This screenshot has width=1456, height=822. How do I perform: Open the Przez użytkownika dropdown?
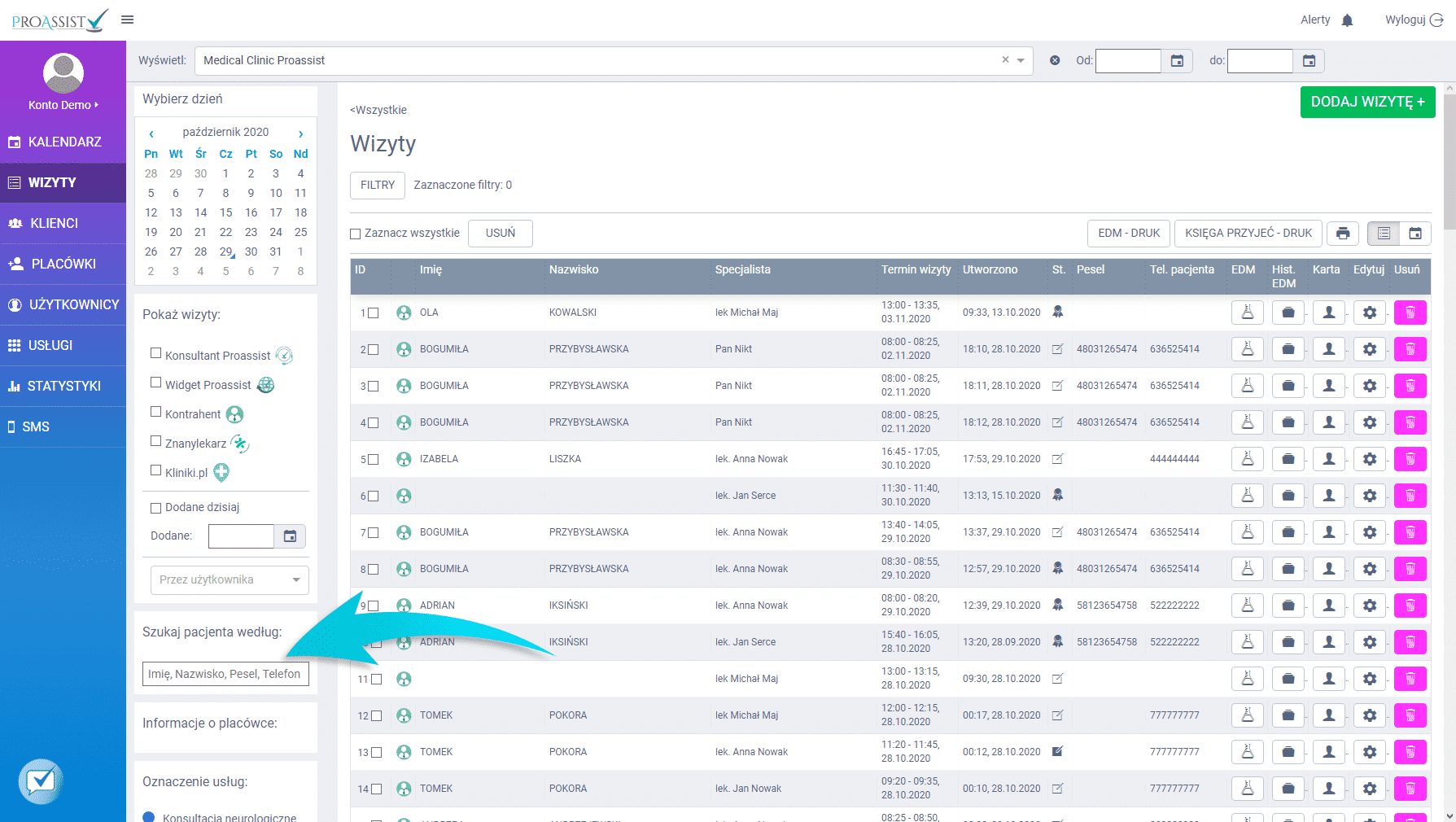pos(230,580)
